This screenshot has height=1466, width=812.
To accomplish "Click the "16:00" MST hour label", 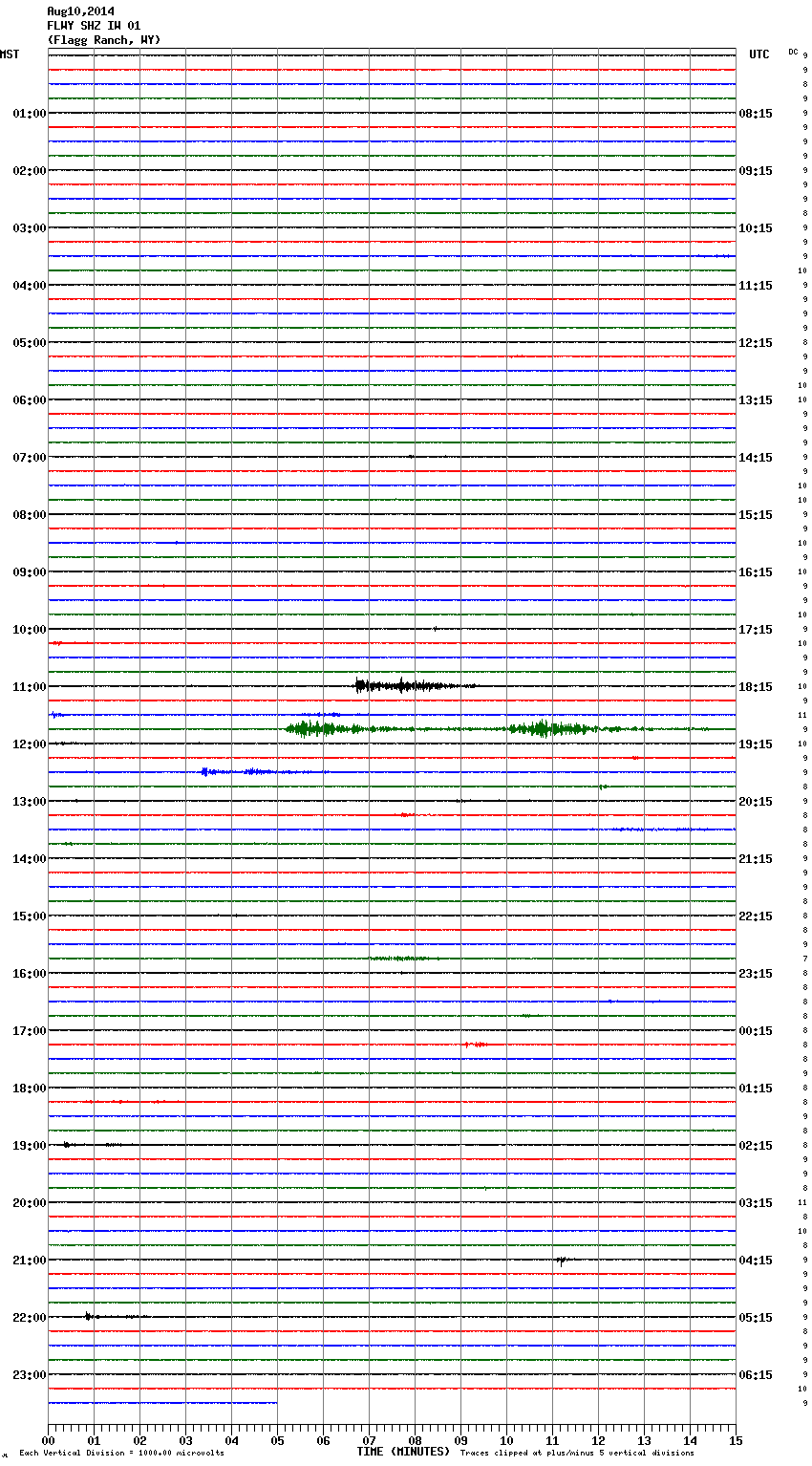I will (30, 974).
